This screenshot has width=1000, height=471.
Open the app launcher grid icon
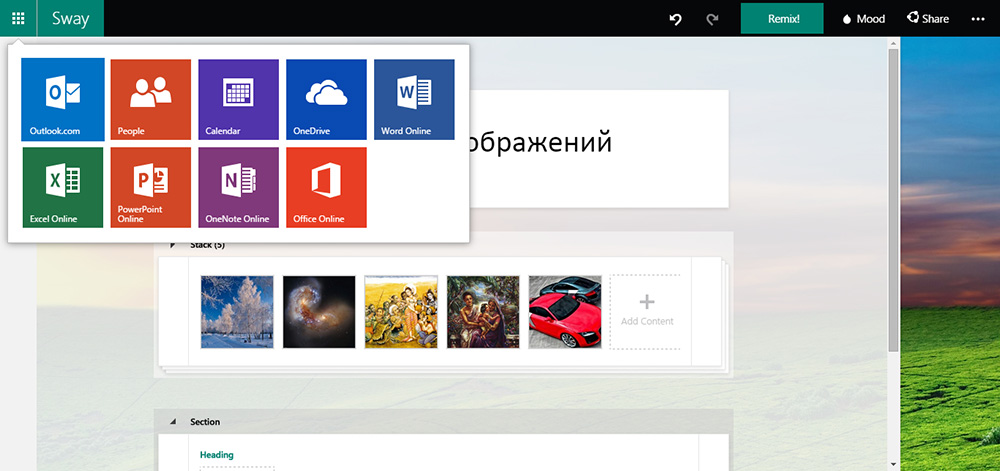pyautogui.click(x=18, y=18)
